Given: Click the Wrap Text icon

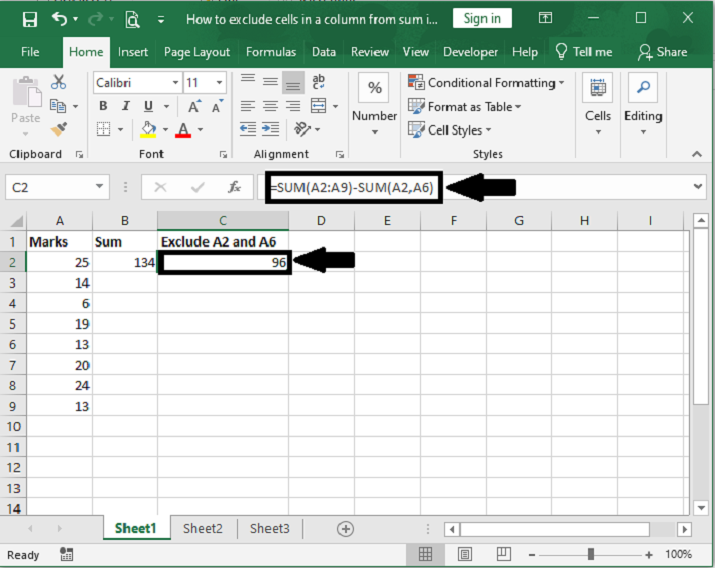Looking at the screenshot, I should [318, 82].
